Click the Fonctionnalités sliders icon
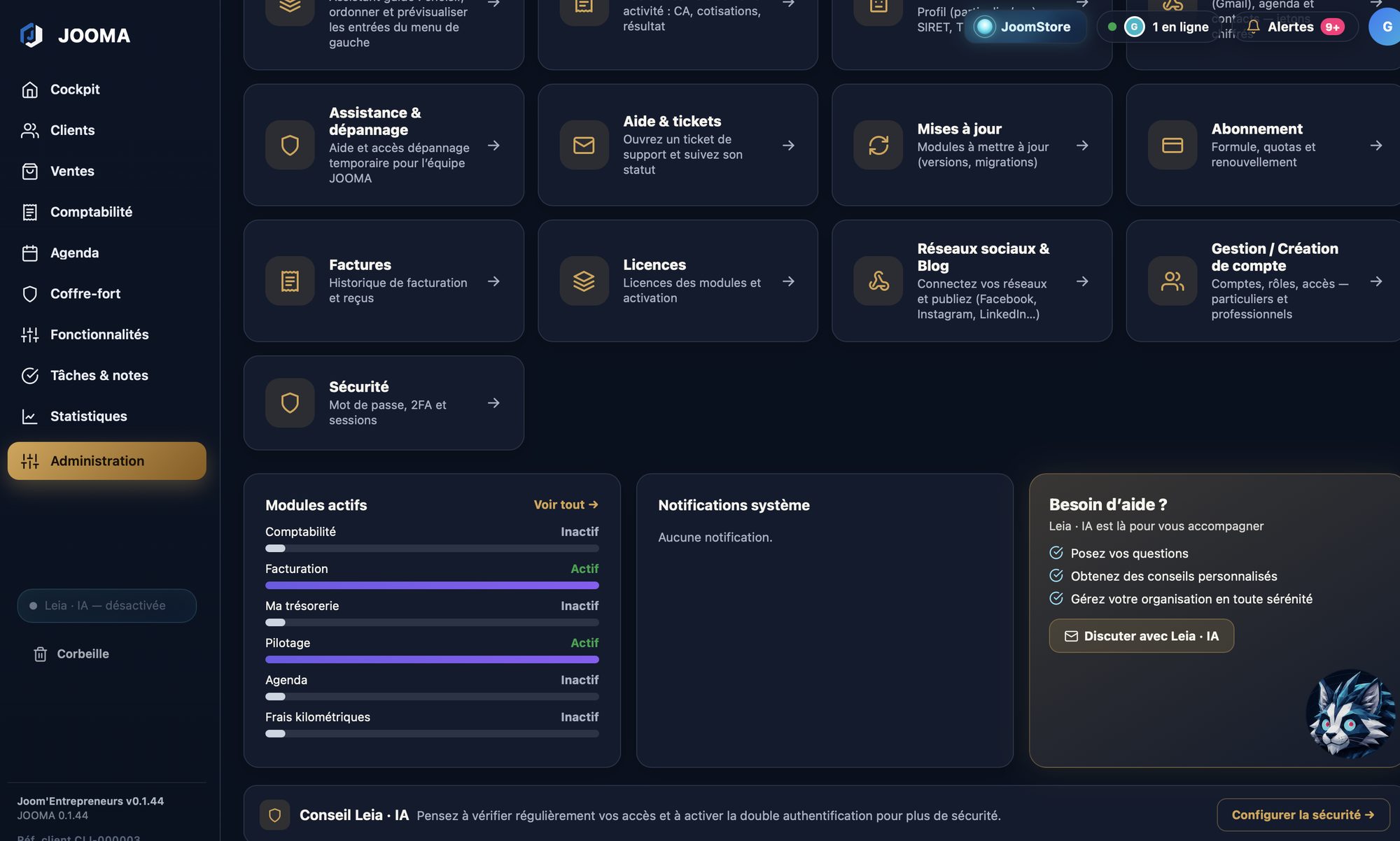Image resolution: width=1400 pixels, height=841 pixels. tap(29, 334)
